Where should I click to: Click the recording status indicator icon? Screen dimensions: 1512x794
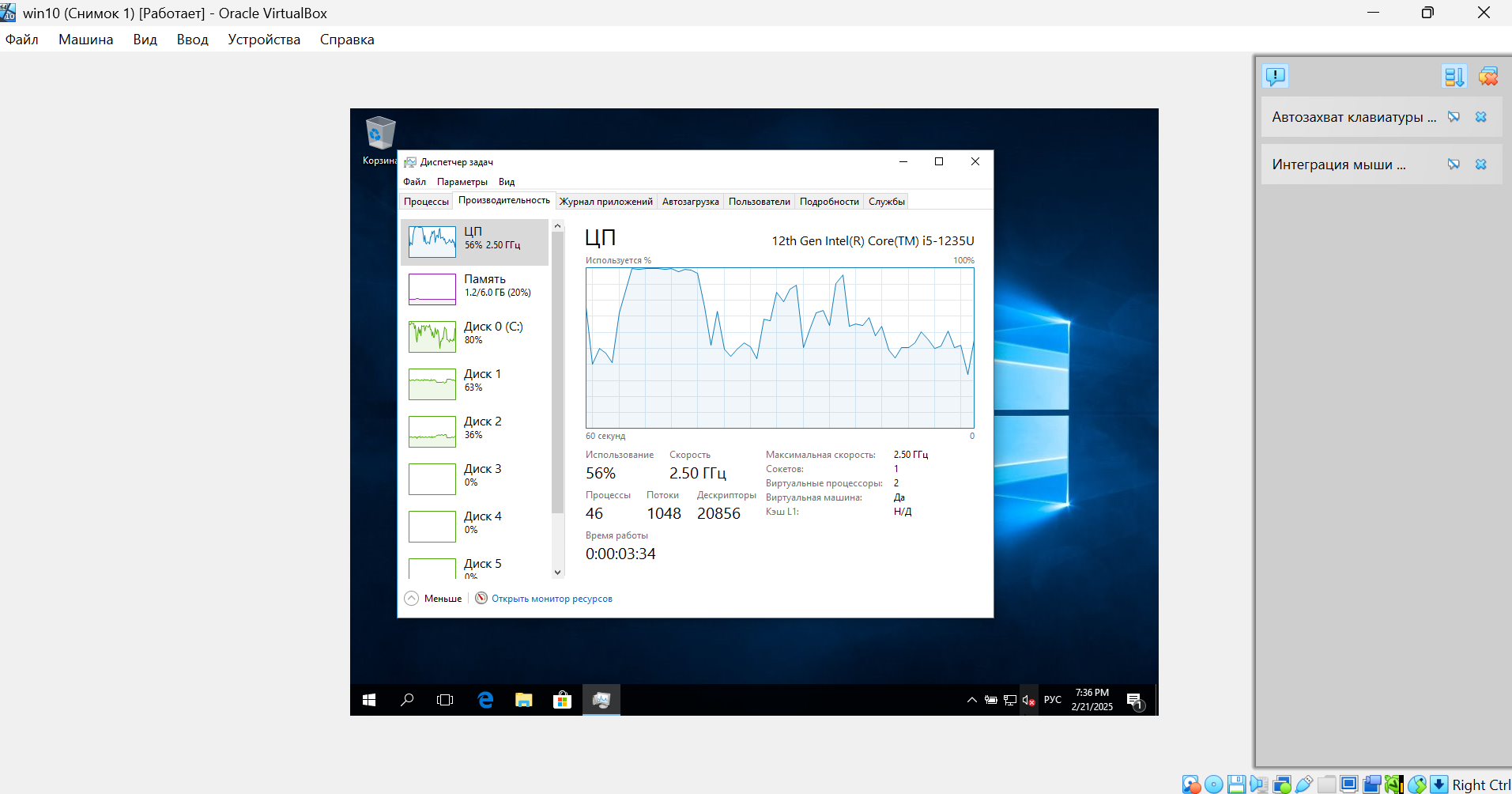(1372, 785)
